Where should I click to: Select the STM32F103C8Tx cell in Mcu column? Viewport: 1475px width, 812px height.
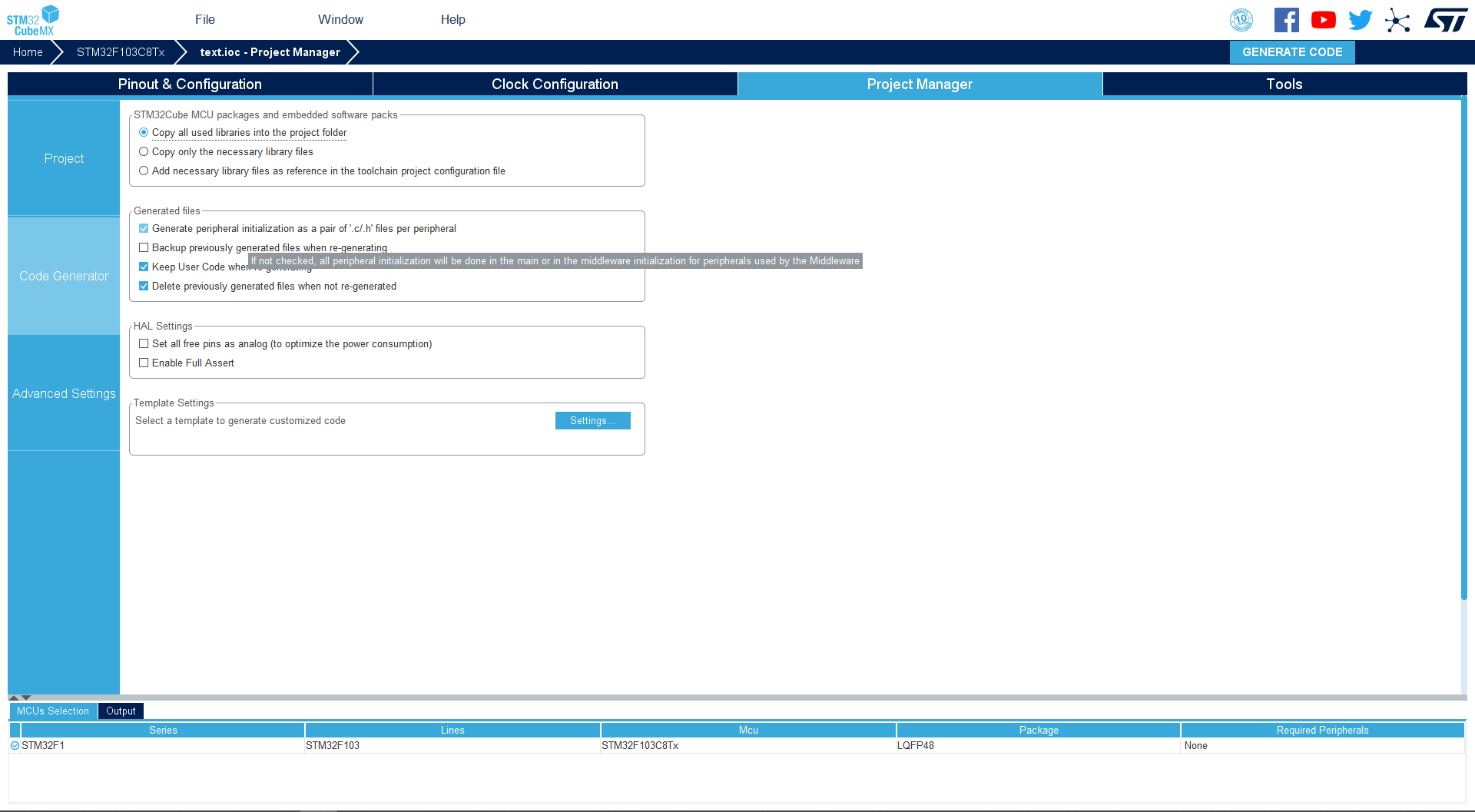click(x=748, y=745)
